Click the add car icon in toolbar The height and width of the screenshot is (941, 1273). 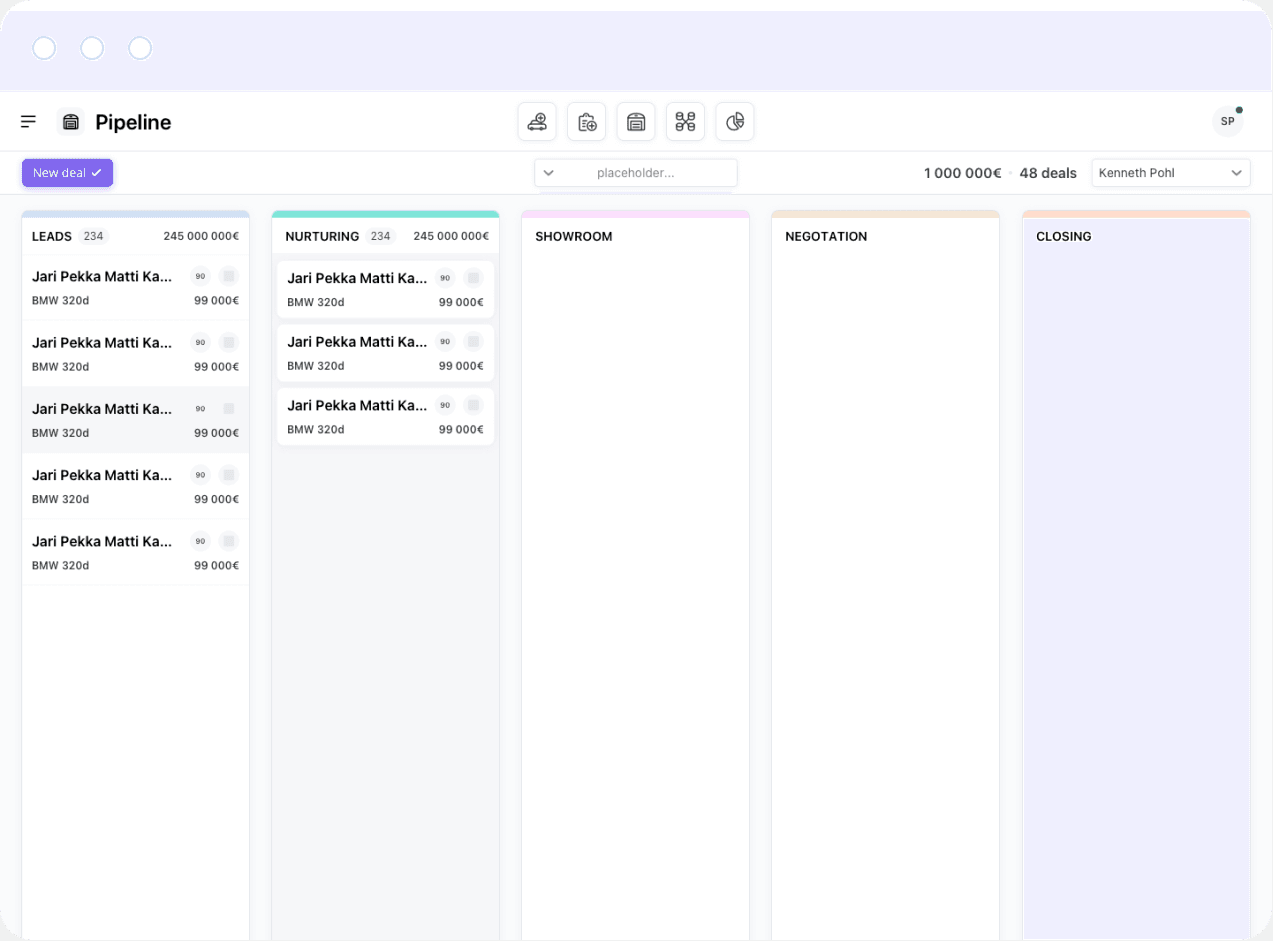[537, 122]
